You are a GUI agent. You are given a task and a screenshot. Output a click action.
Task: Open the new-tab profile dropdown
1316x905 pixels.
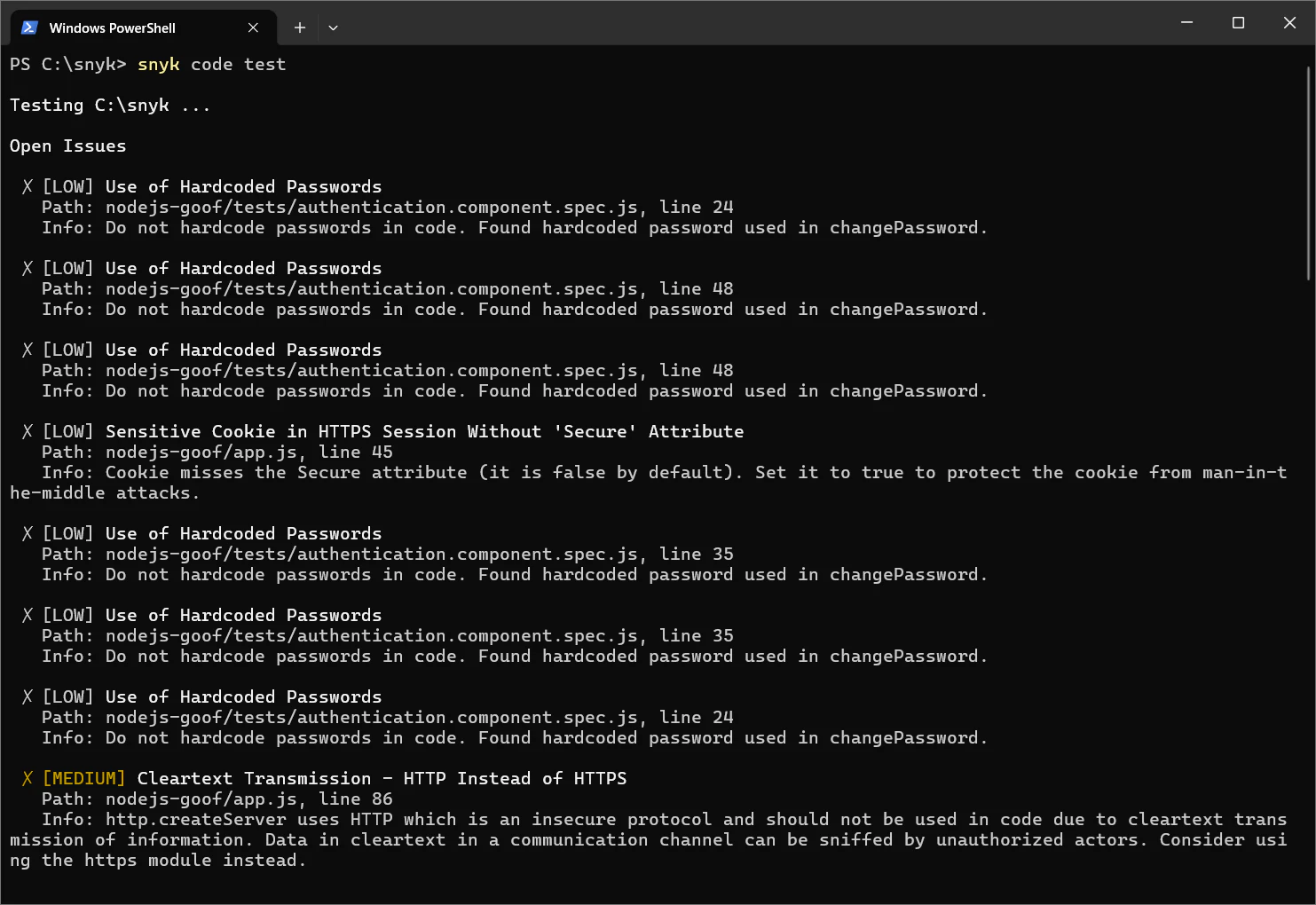(333, 28)
